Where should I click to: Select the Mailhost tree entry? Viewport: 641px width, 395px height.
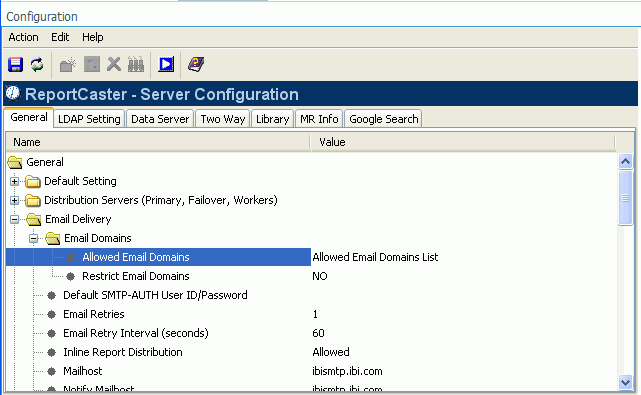coord(83,371)
